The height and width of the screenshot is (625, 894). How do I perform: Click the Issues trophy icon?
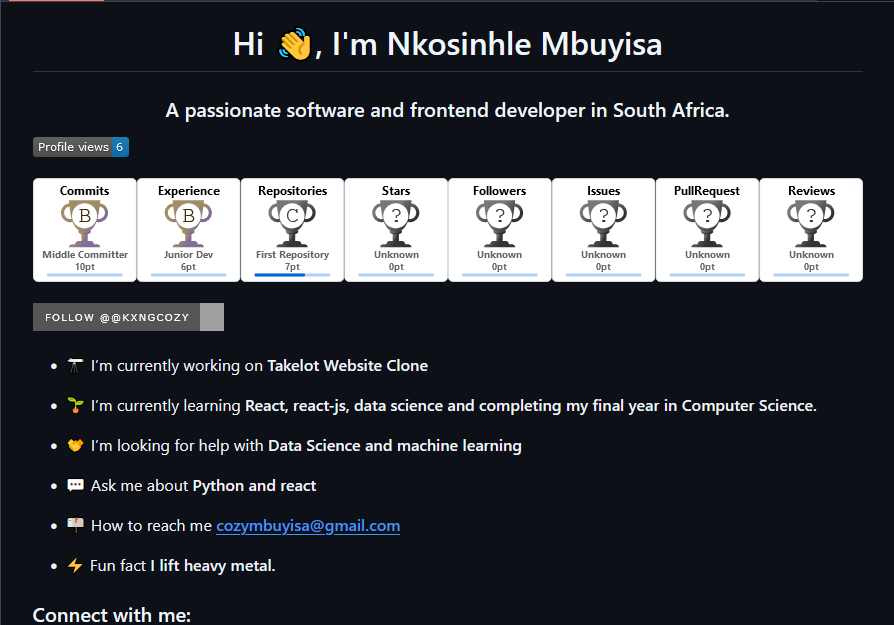(603, 223)
